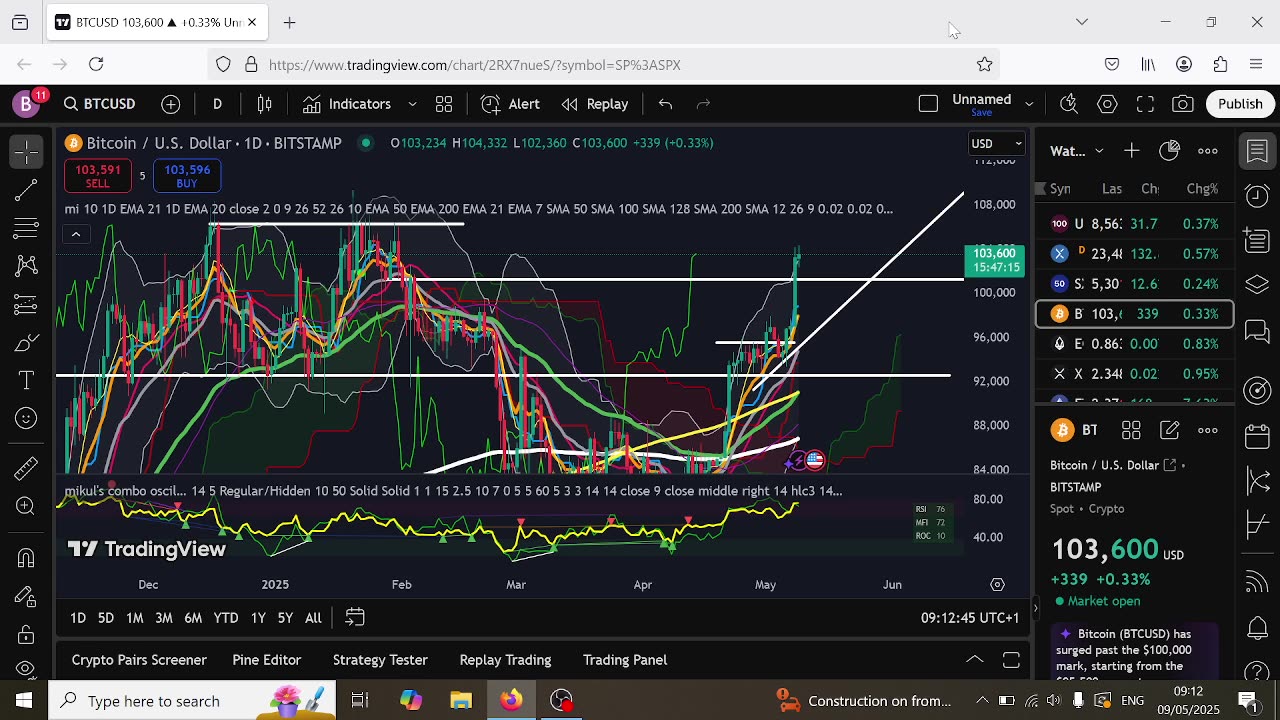Viewport: 1280px width, 720px height.
Task: Enter fullscreen chart mode
Action: (x=1145, y=104)
